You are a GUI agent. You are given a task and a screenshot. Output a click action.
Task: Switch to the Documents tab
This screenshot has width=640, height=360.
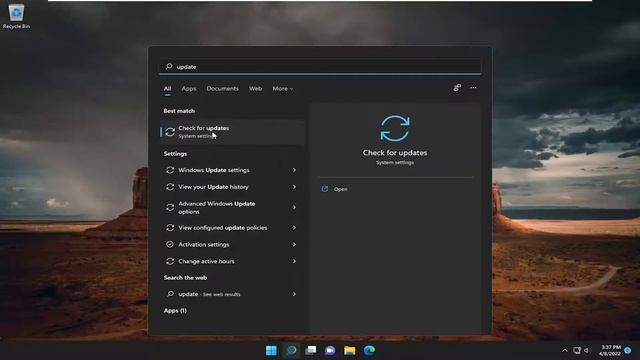(222, 89)
